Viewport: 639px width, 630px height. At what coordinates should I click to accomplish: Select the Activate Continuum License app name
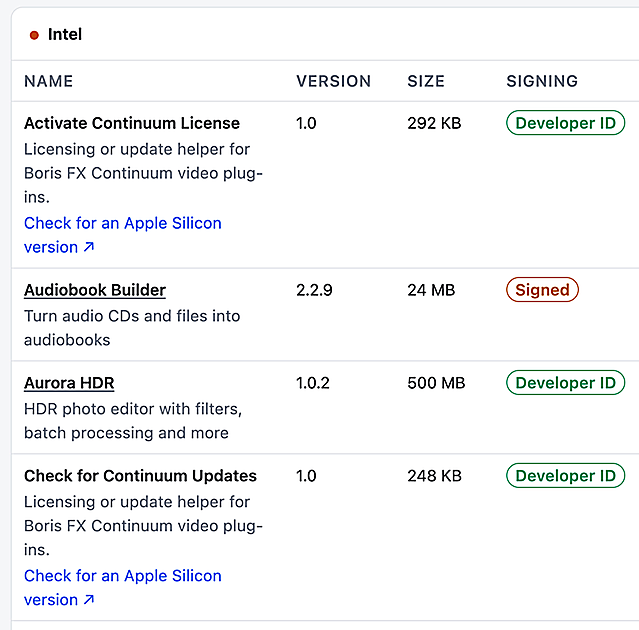[132, 123]
